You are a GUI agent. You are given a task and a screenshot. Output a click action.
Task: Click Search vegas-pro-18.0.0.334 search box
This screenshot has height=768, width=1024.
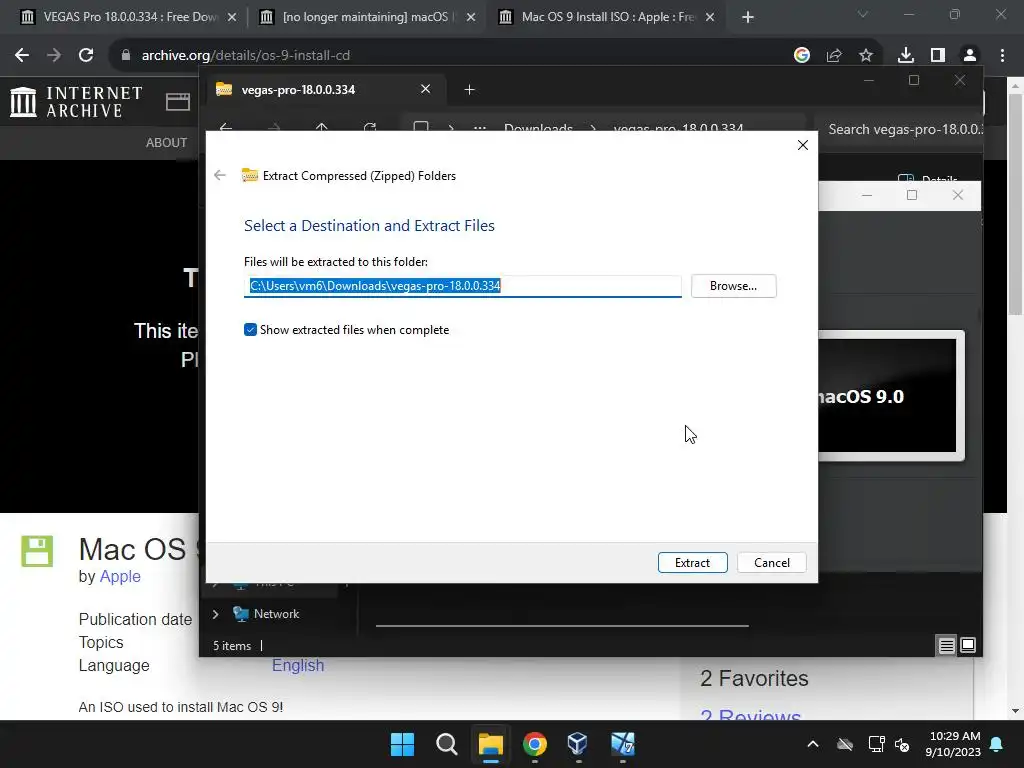coord(900,129)
